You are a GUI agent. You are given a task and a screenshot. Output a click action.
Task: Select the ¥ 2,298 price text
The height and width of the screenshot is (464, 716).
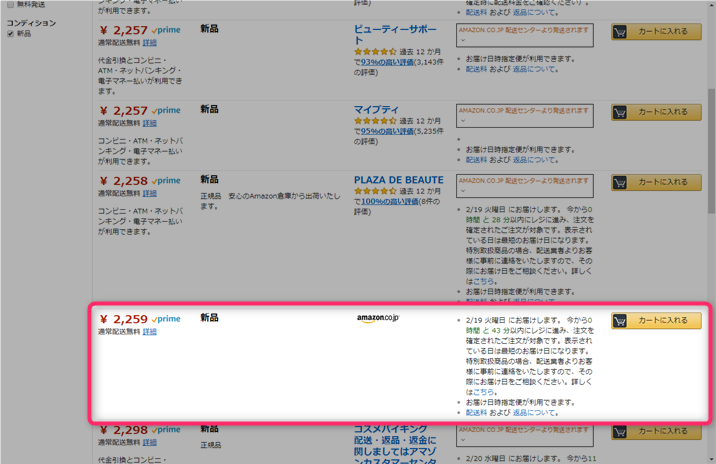(x=124, y=430)
